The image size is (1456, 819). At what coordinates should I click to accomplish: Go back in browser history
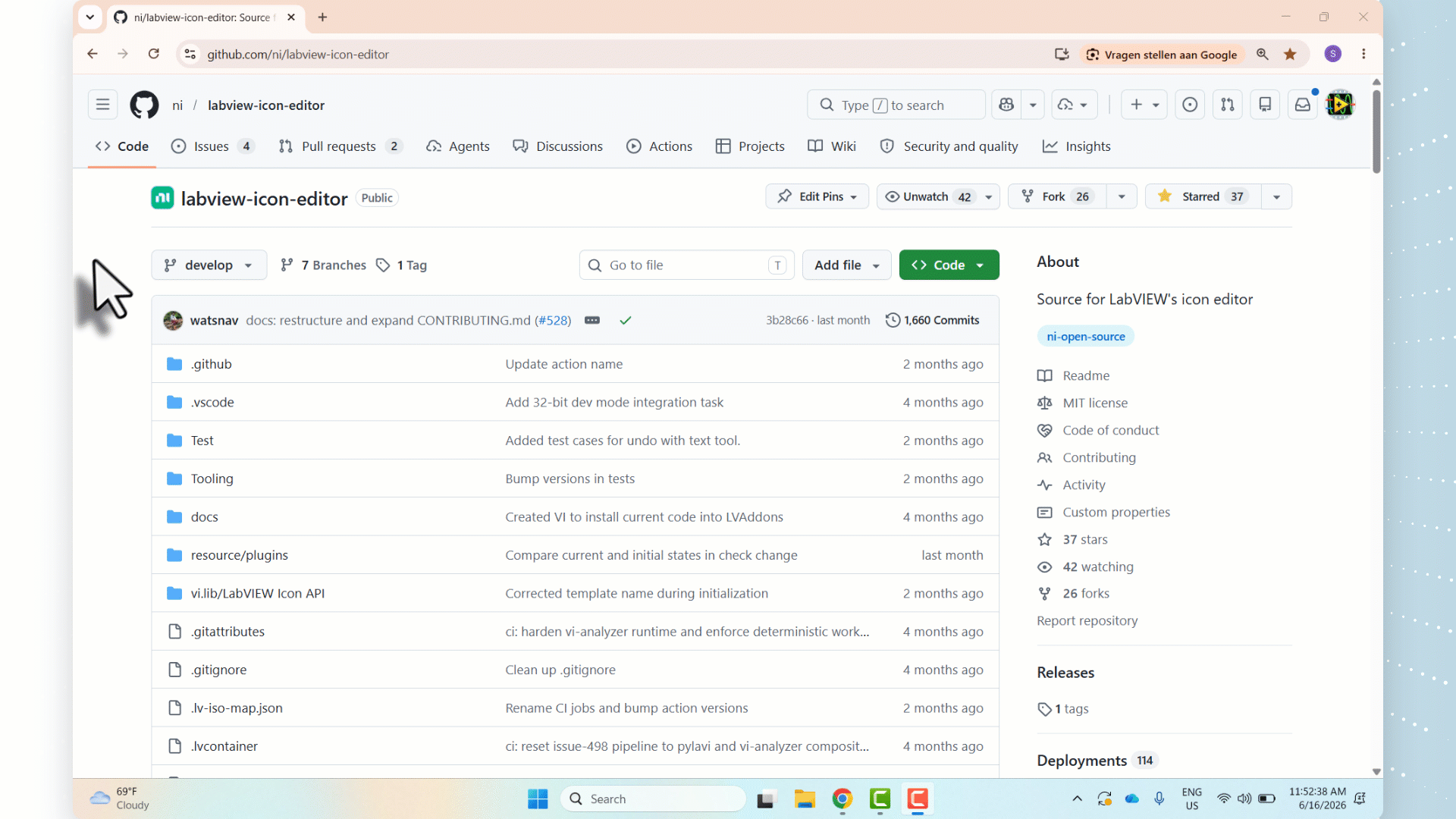tap(93, 54)
